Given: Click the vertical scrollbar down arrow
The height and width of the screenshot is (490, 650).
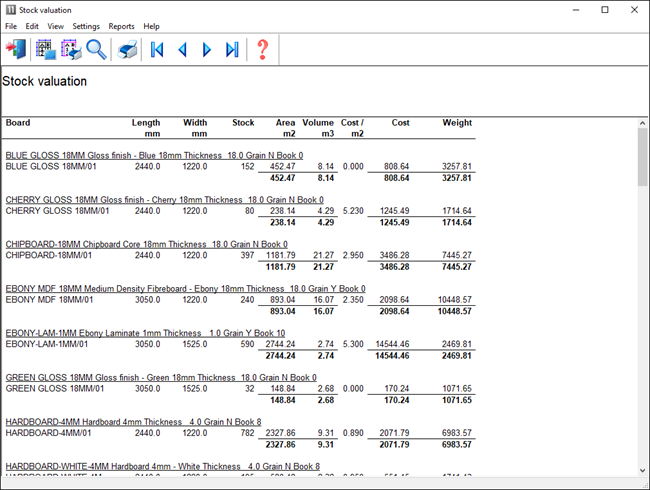Looking at the screenshot, I should click(642, 468).
